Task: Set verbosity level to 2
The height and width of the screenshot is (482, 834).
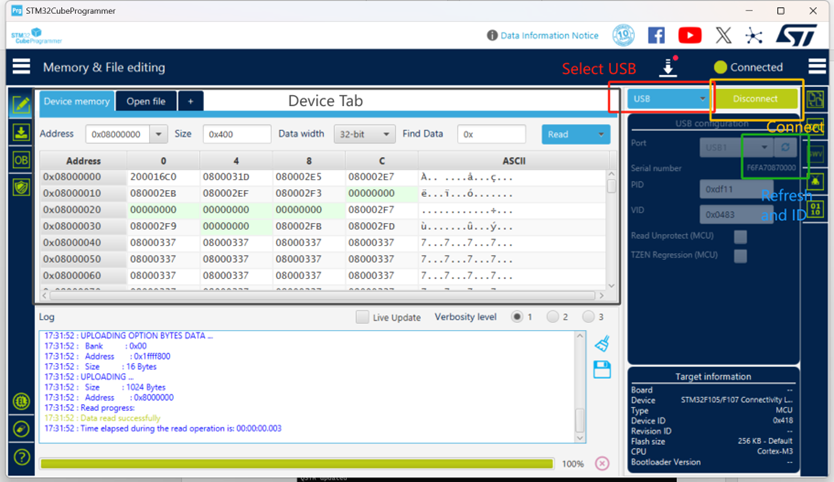Action: click(552, 317)
